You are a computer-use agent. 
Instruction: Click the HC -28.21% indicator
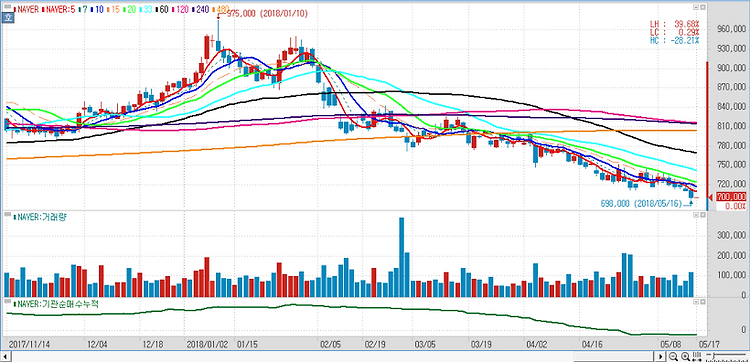pyautogui.click(x=674, y=40)
